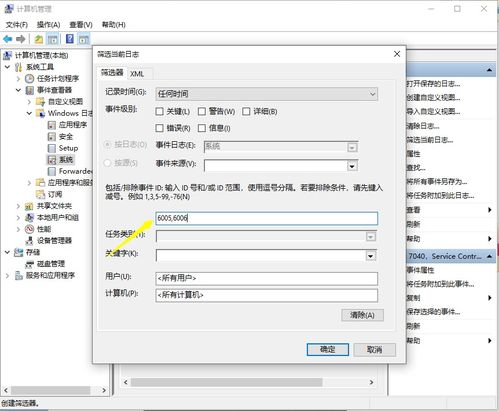
Task: Select 磁盘管理 under 存储
Action: 51,264
